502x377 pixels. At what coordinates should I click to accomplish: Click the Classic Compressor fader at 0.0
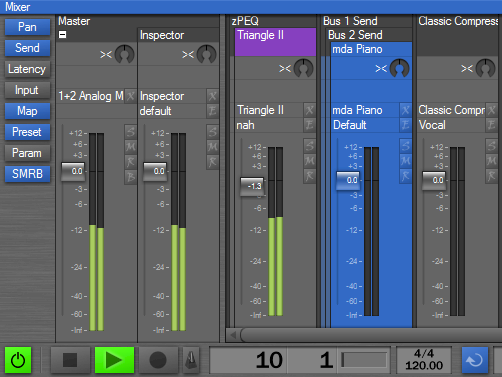(x=434, y=180)
